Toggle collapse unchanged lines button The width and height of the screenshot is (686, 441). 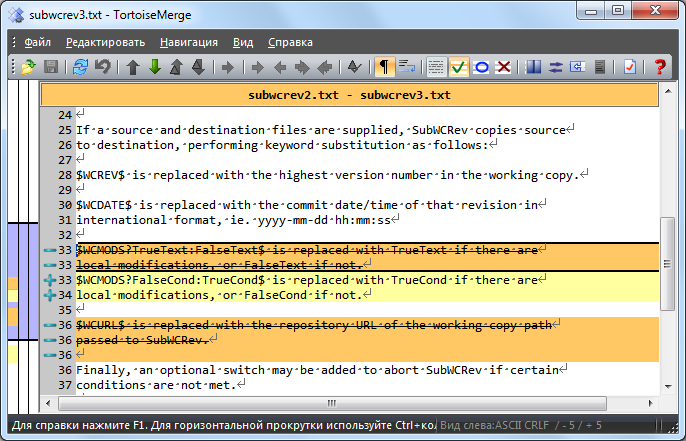click(x=436, y=67)
